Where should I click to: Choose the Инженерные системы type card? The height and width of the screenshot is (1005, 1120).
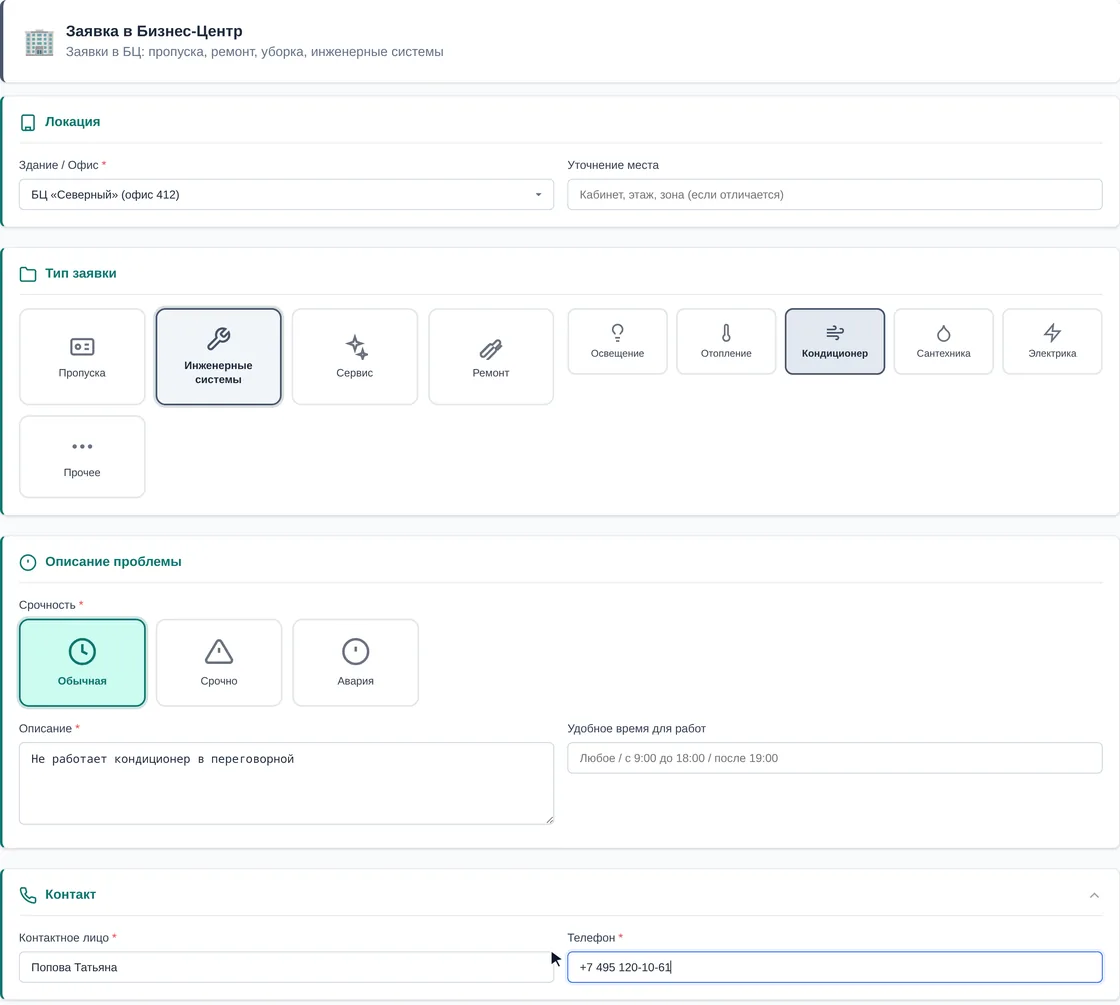click(x=219, y=356)
